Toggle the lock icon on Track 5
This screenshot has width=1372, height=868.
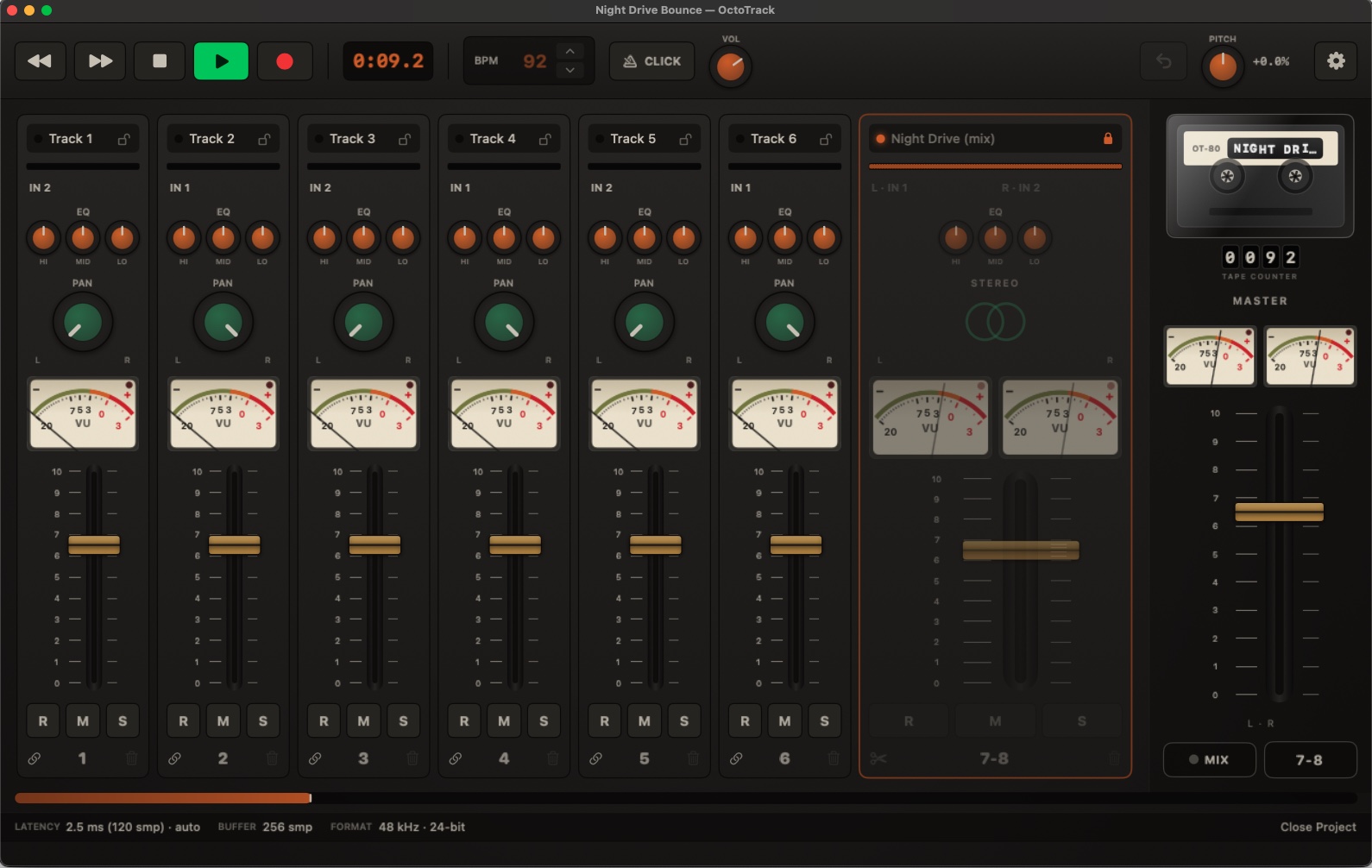pos(685,139)
